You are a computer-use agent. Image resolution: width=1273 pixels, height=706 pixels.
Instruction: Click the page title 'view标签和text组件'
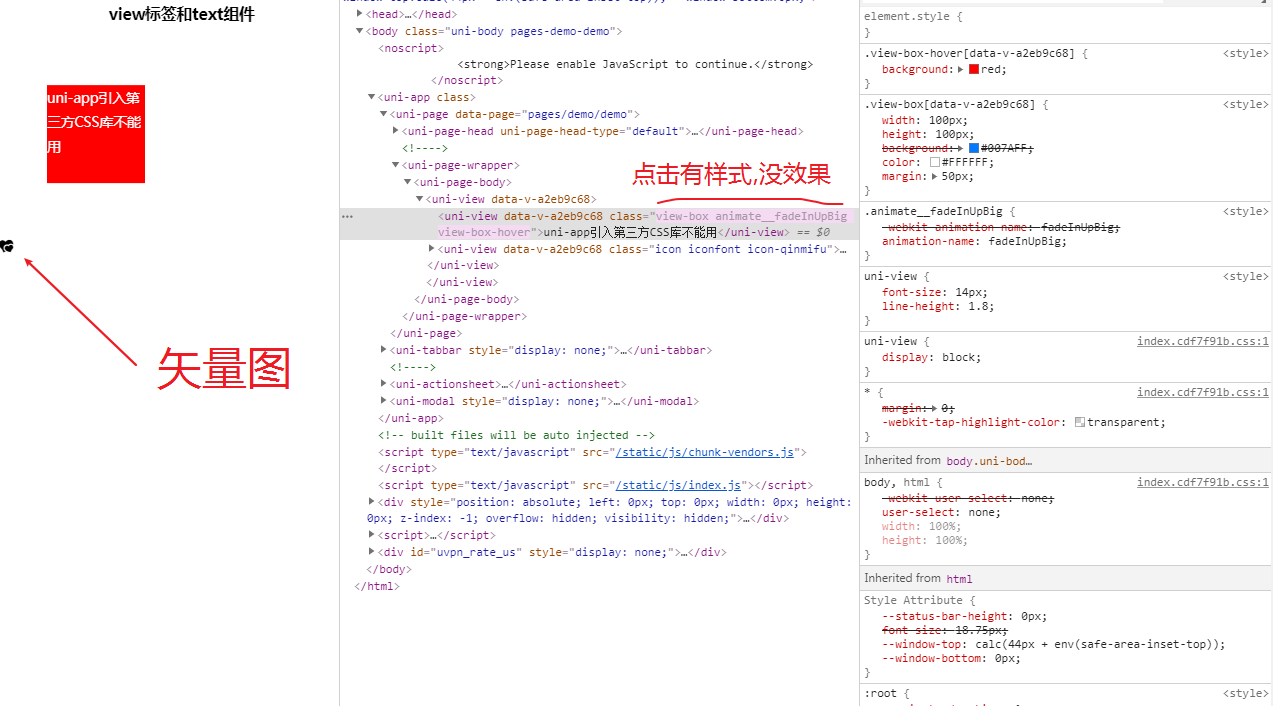point(182,14)
